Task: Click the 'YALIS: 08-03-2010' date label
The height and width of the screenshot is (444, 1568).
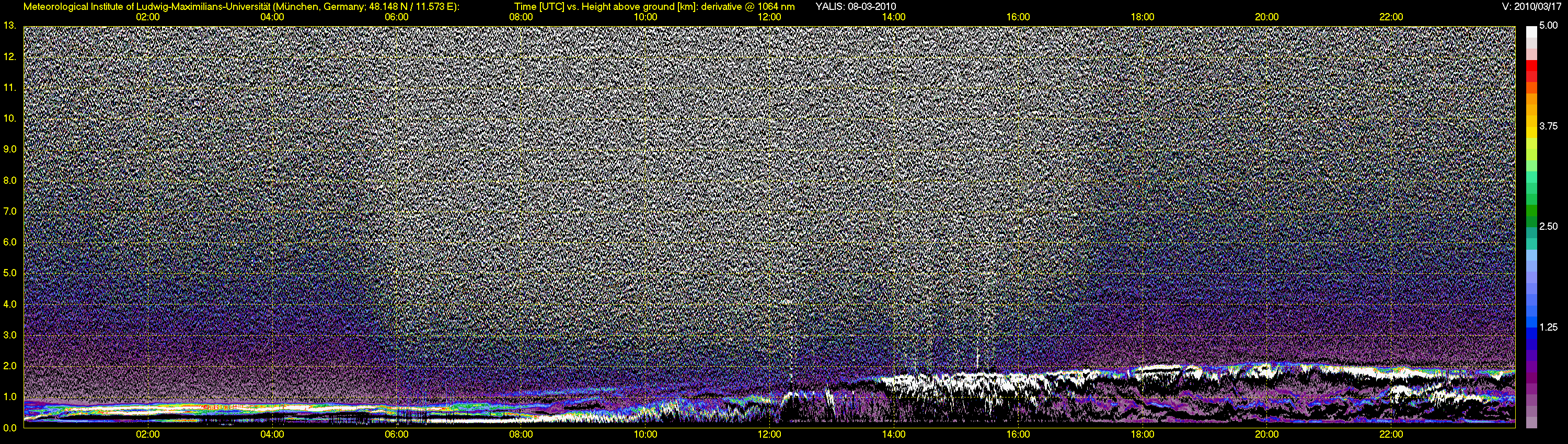Action: tap(855, 7)
